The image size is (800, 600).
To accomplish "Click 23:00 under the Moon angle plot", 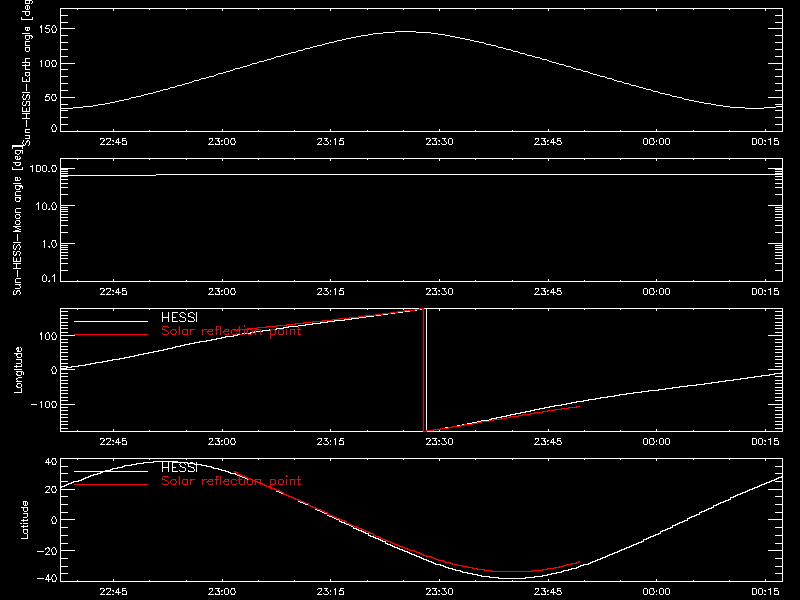I will [x=222, y=291].
